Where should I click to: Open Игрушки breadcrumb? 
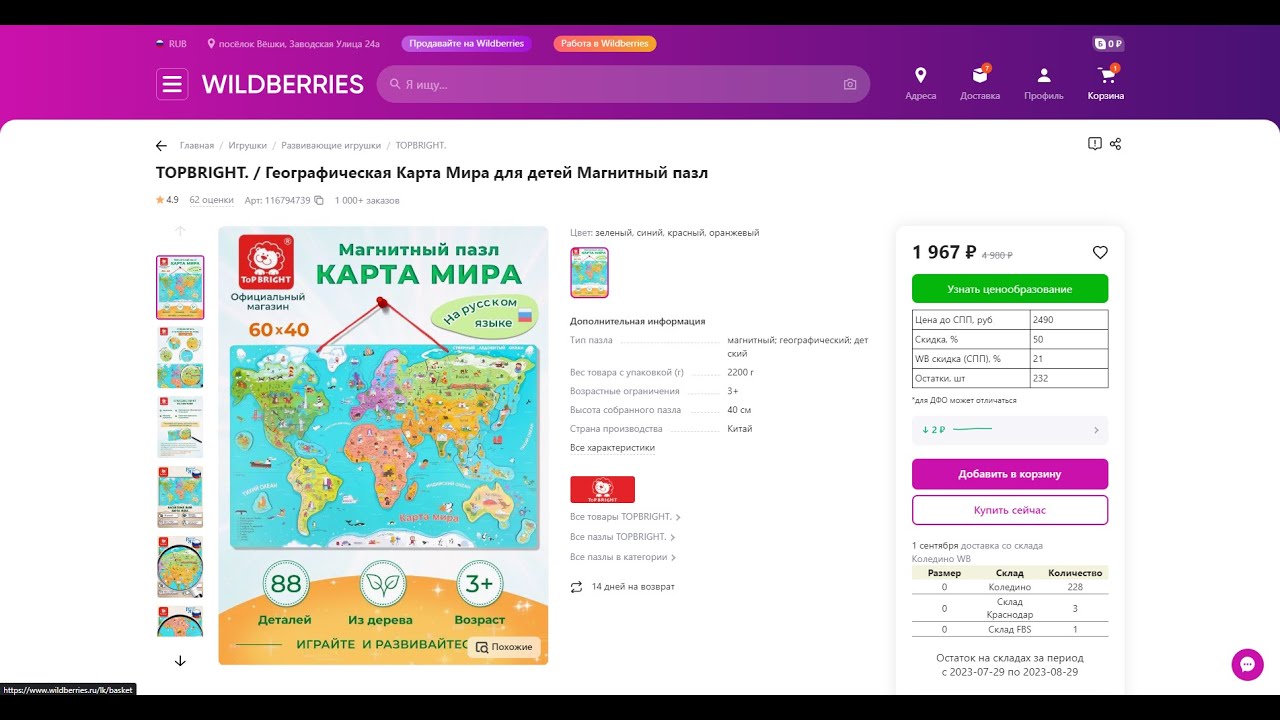click(247, 146)
